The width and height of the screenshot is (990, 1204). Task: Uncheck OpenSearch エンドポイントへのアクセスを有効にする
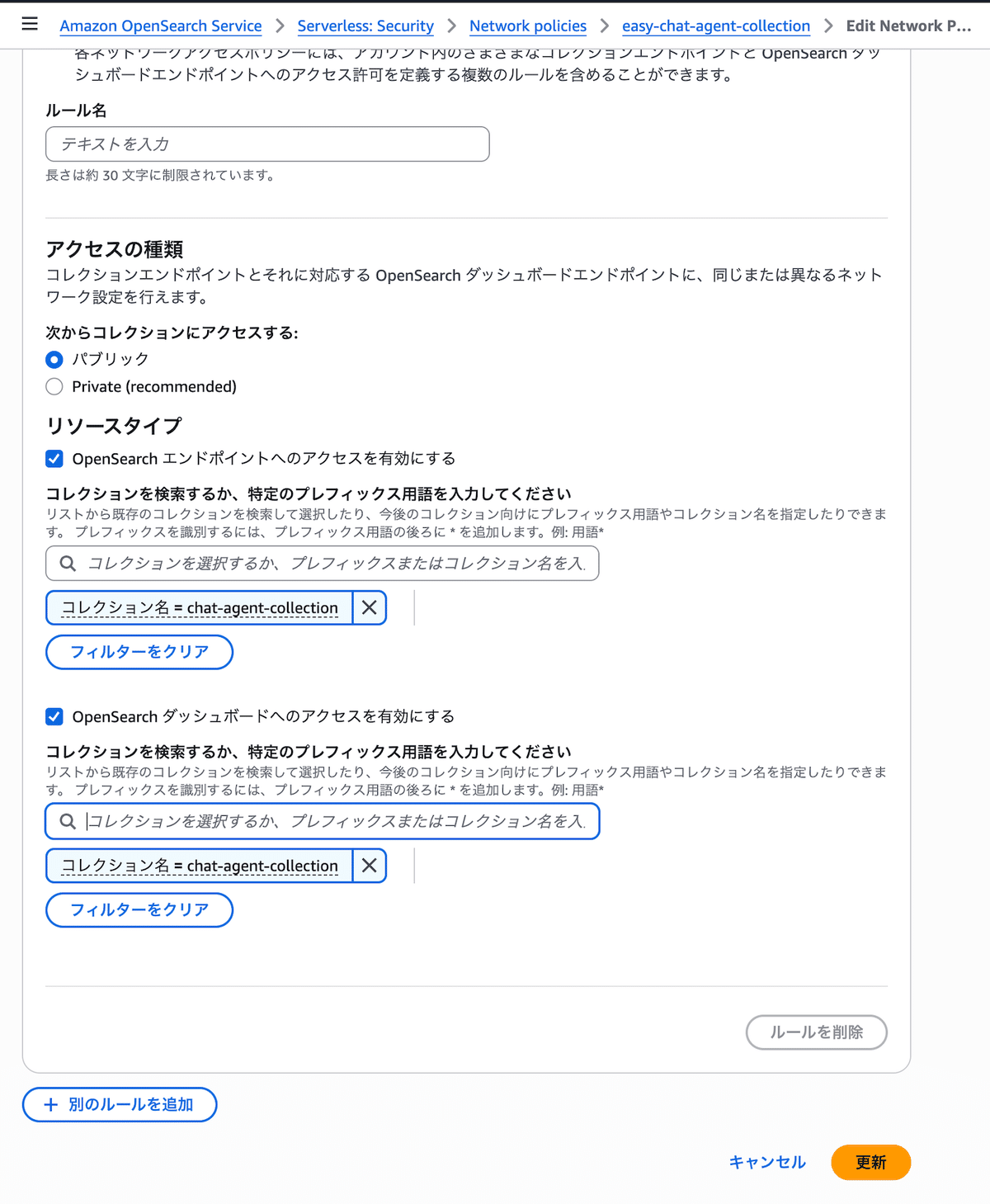coord(54,458)
